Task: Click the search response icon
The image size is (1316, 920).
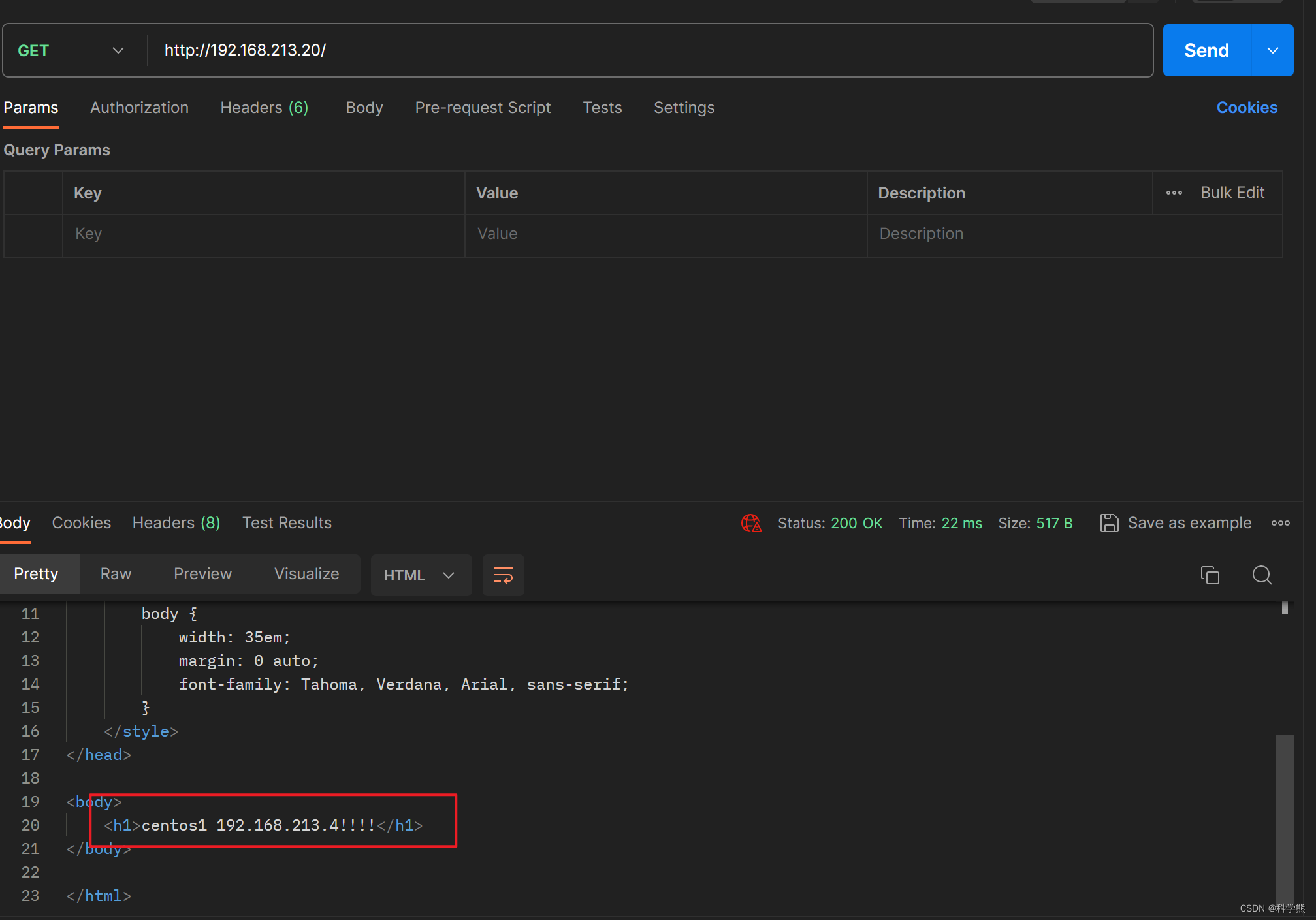Action: point(1261,575)
